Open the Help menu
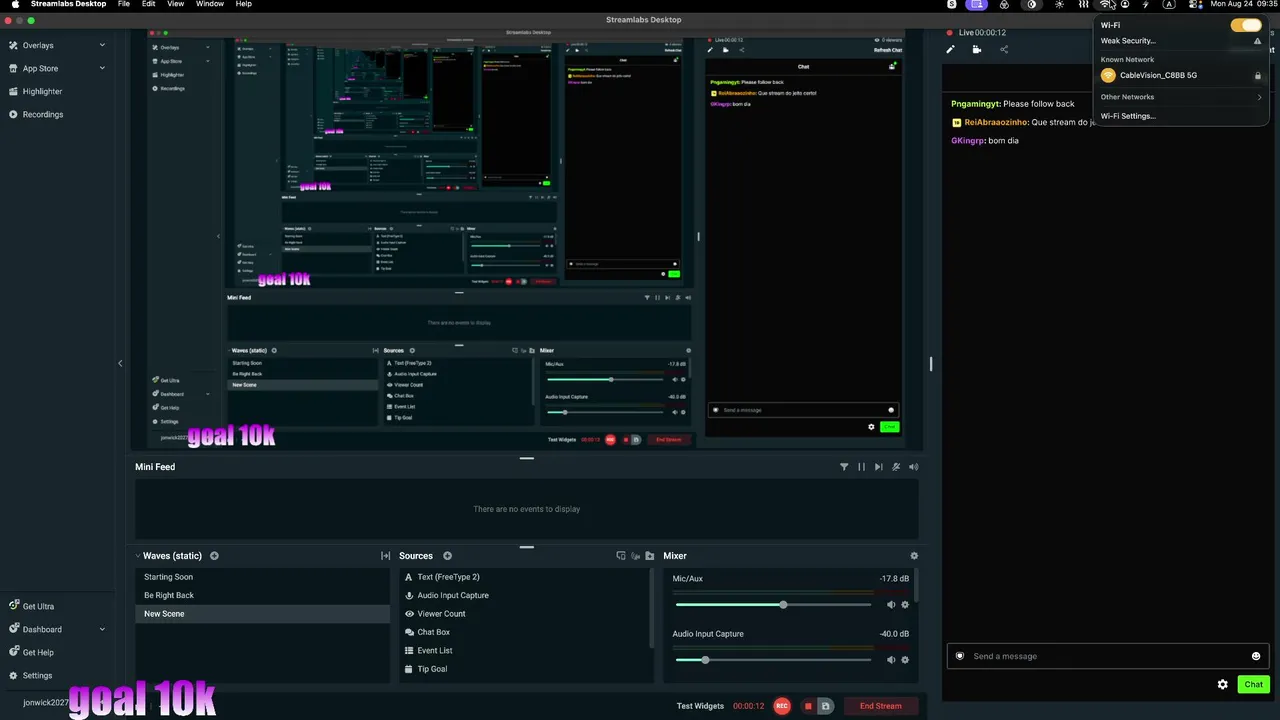The height and width of the screenshot is (720, 1280). (x=244, y=4)
